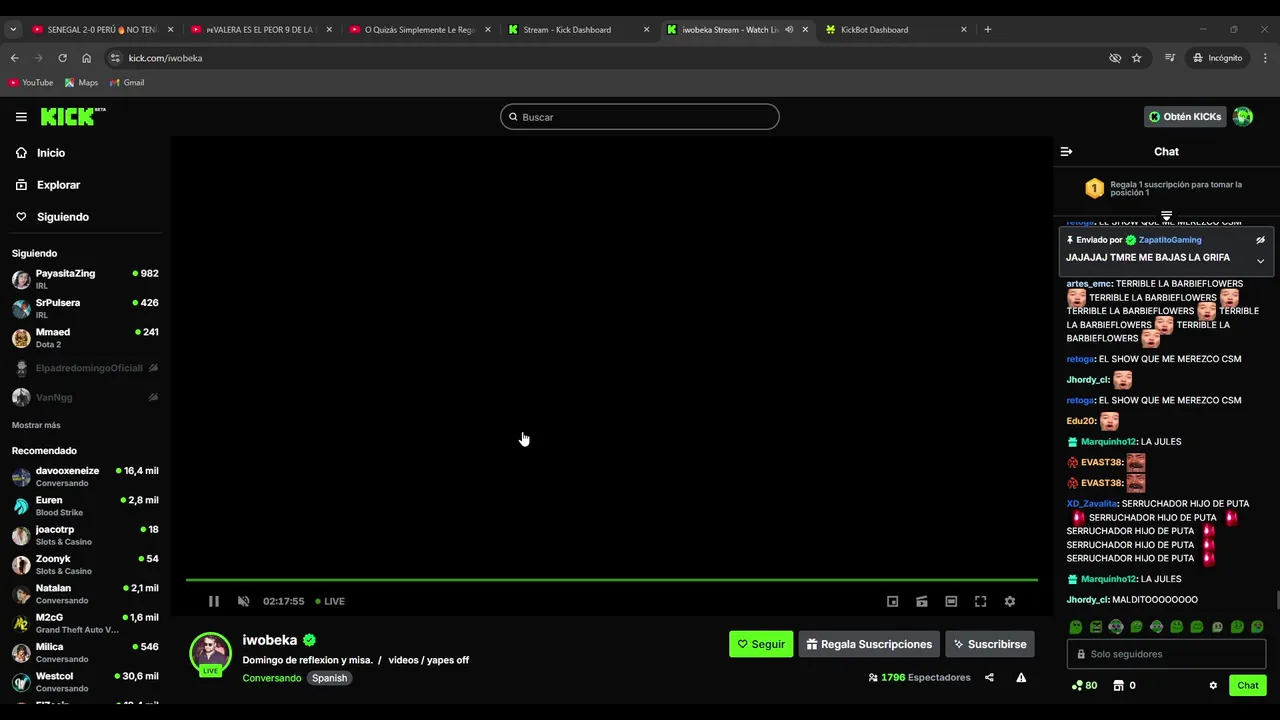Open the chat settings gear
Image resolution: width=1280 pixels, height=720 pixels.
tap(1213, 686)
